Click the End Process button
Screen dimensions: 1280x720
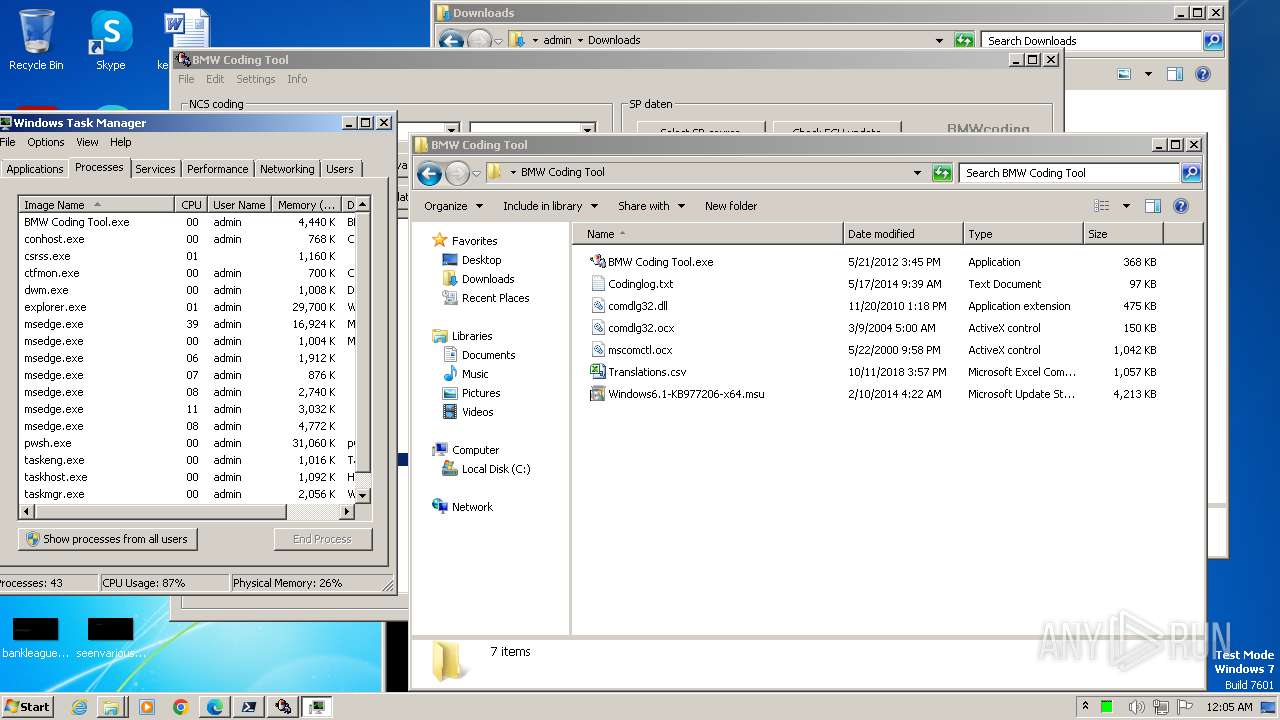(x=323, y=539)
